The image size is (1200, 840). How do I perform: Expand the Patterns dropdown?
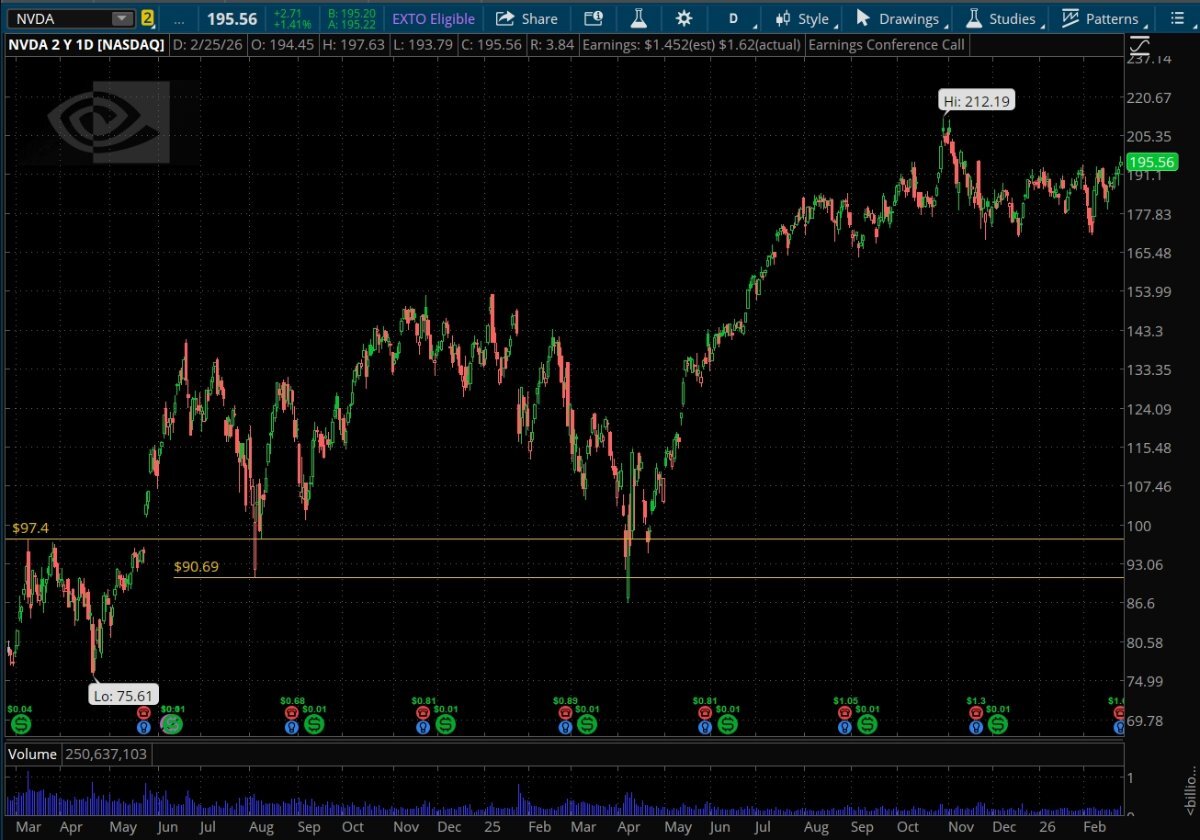pyautogui.click(x=1101, y=18)
